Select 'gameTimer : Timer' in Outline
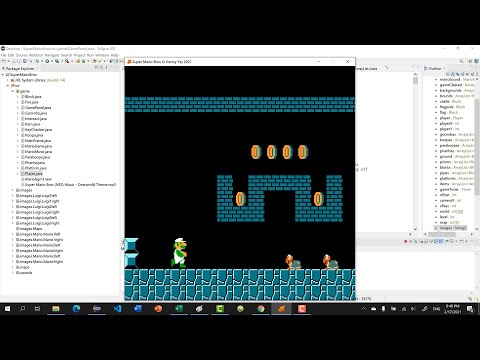 pos(453,189)
